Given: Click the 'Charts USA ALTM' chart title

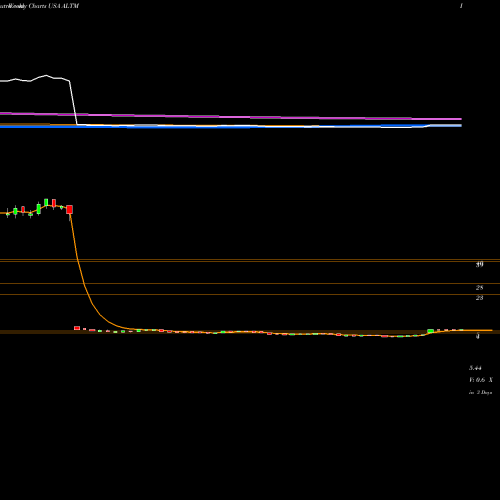Looking at the screenshot, I should pyautogui.click(x=54, y=6).
